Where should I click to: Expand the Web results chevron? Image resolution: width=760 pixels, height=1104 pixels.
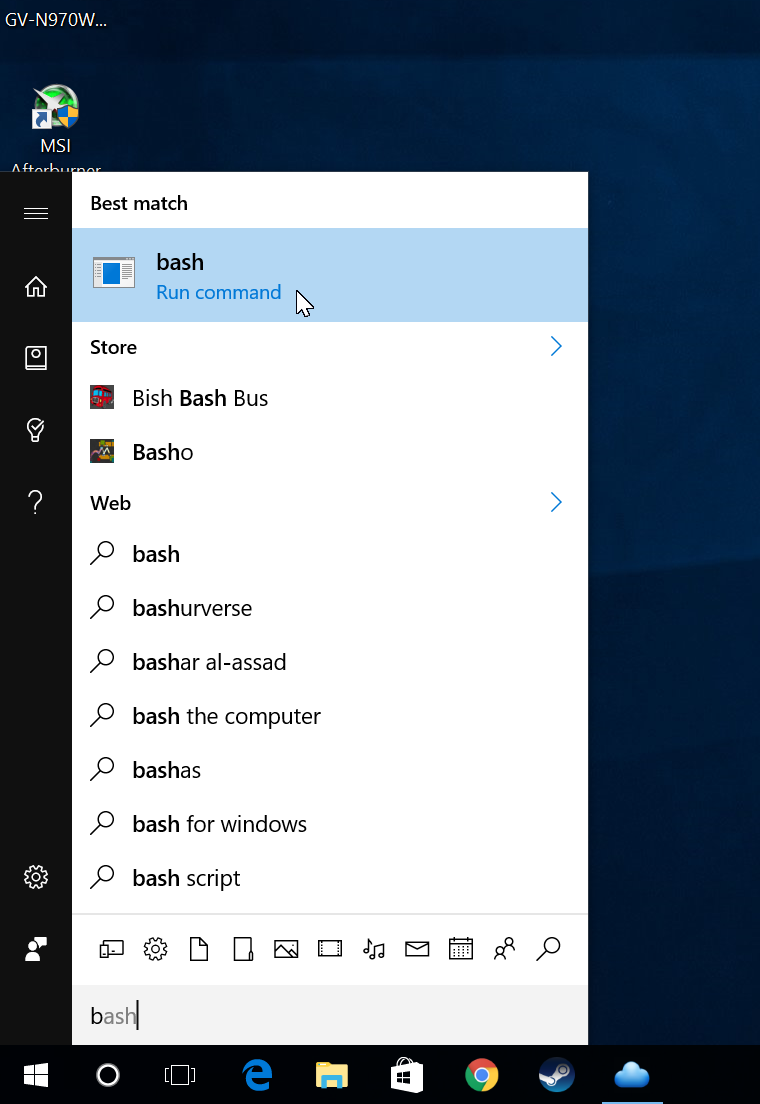point(556,503)
